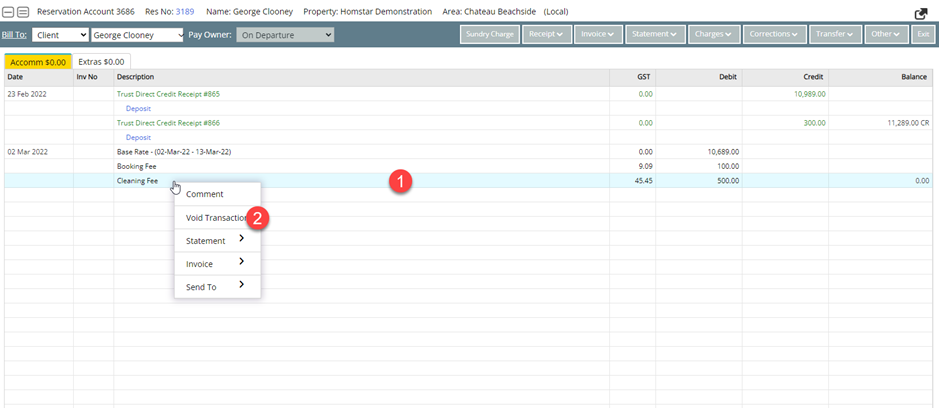Click the collapse (minus) icon at top left
This screenshot has width=939, height=408.
pyautogui.click(x=9, y=12)
